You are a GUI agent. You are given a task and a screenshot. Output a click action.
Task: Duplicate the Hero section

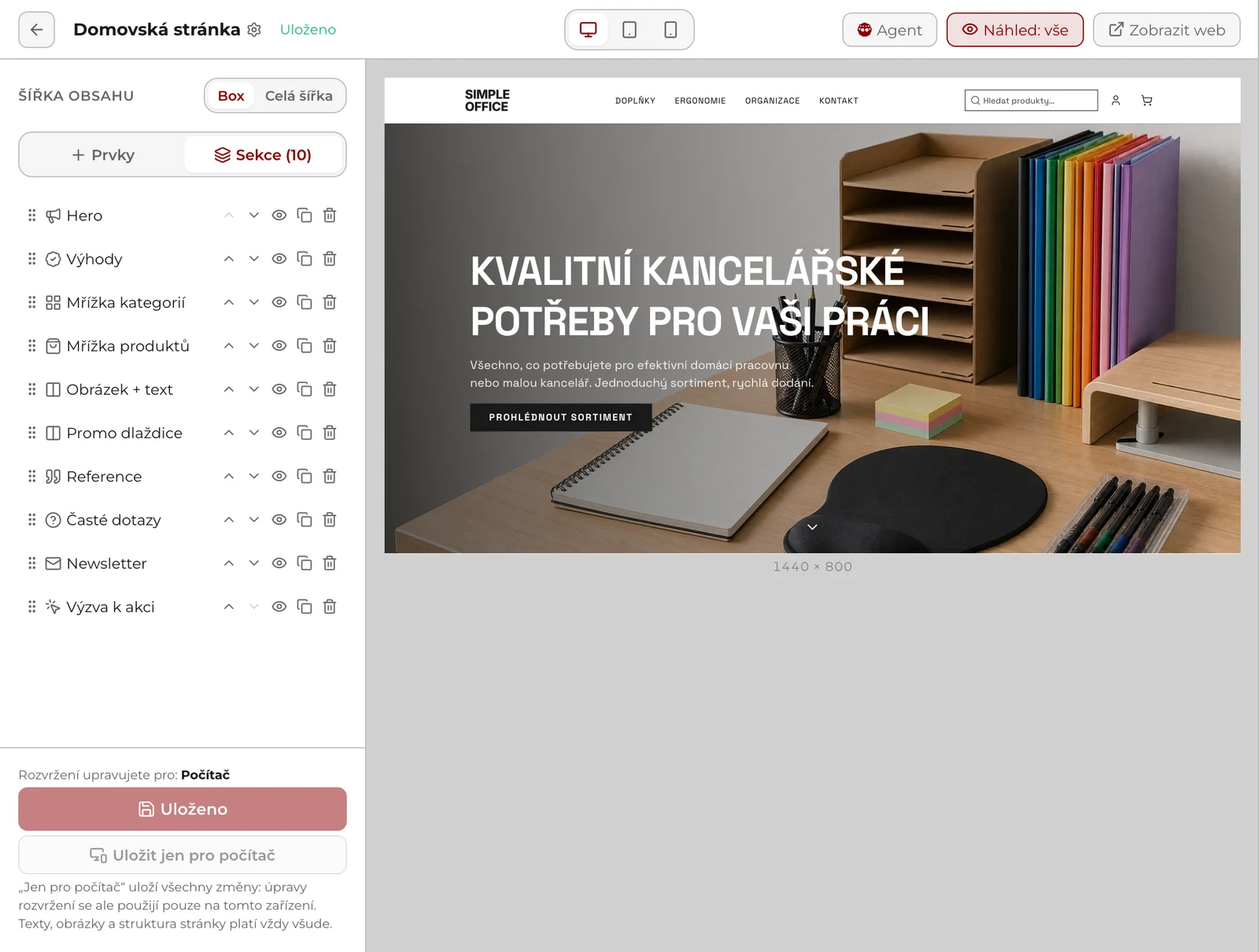tap(305, 216)
